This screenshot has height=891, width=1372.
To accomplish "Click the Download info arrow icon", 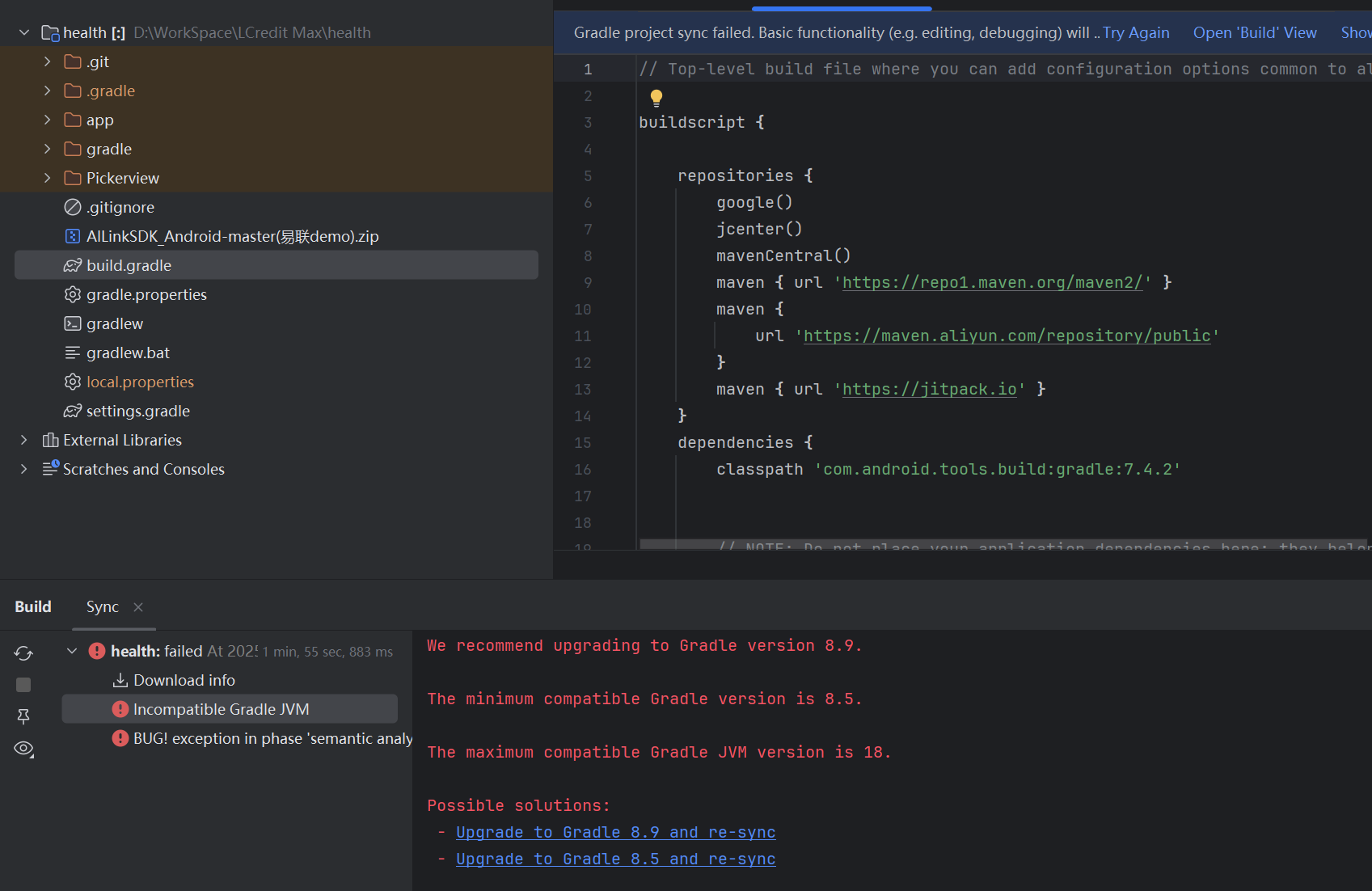I will 120,680.
